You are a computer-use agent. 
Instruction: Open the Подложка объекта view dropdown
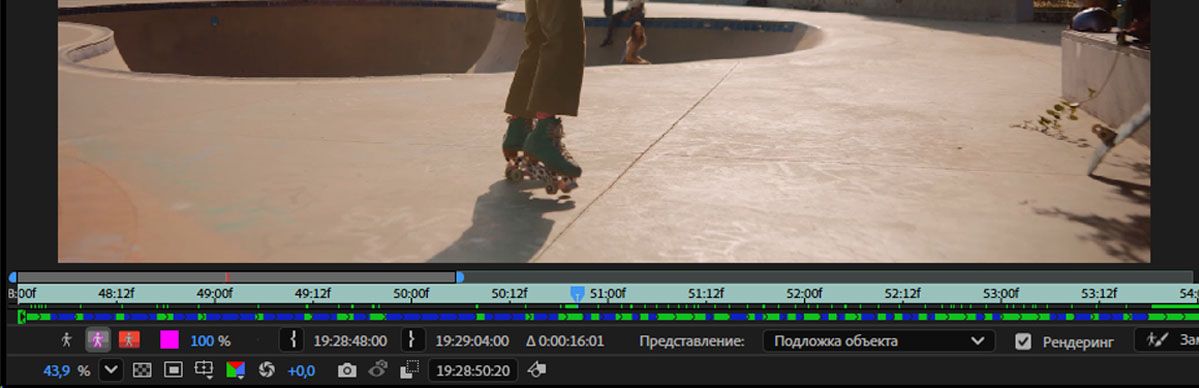tap(879, 341)
